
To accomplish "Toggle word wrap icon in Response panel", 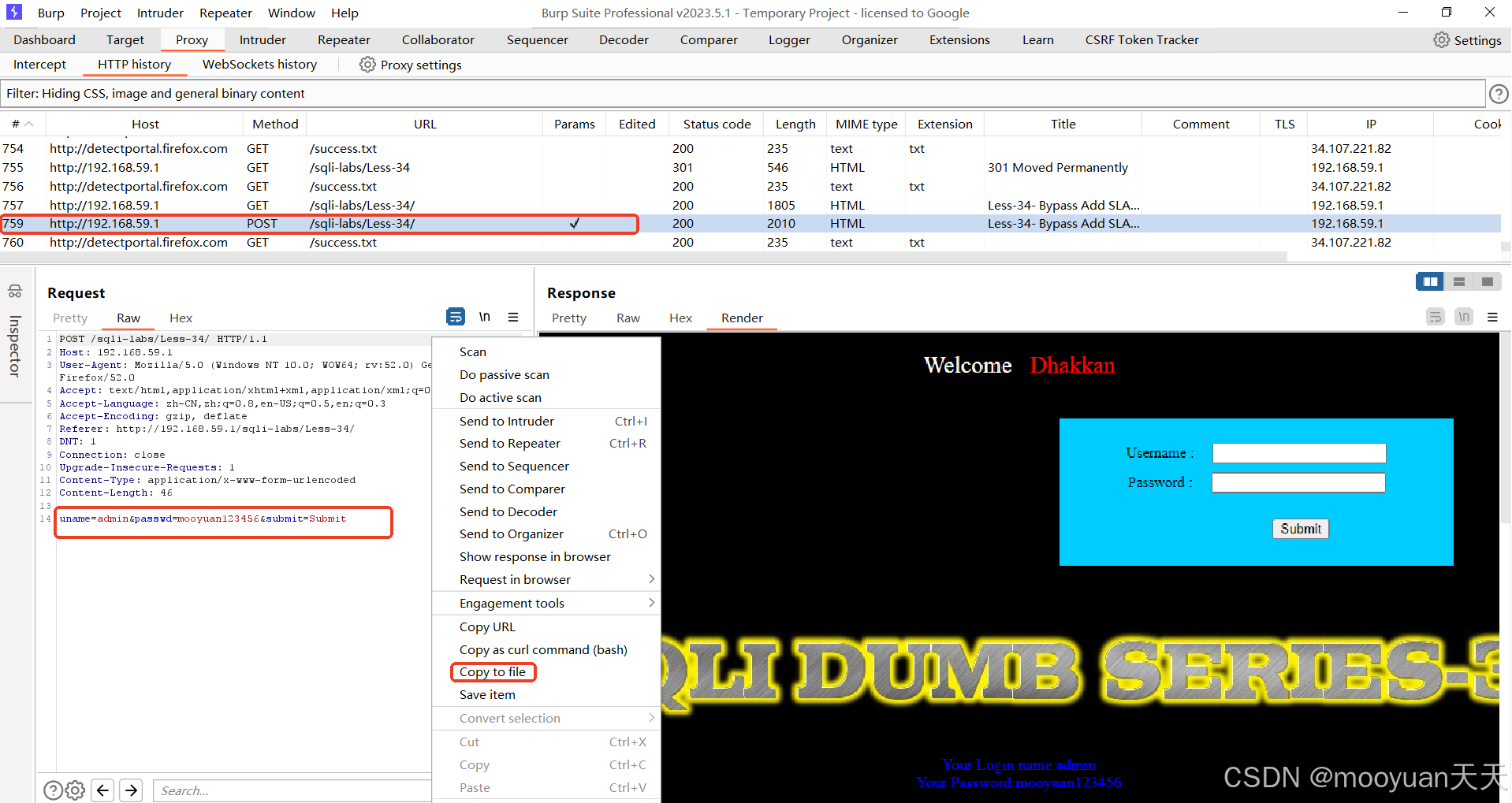I will point(1436,317).
